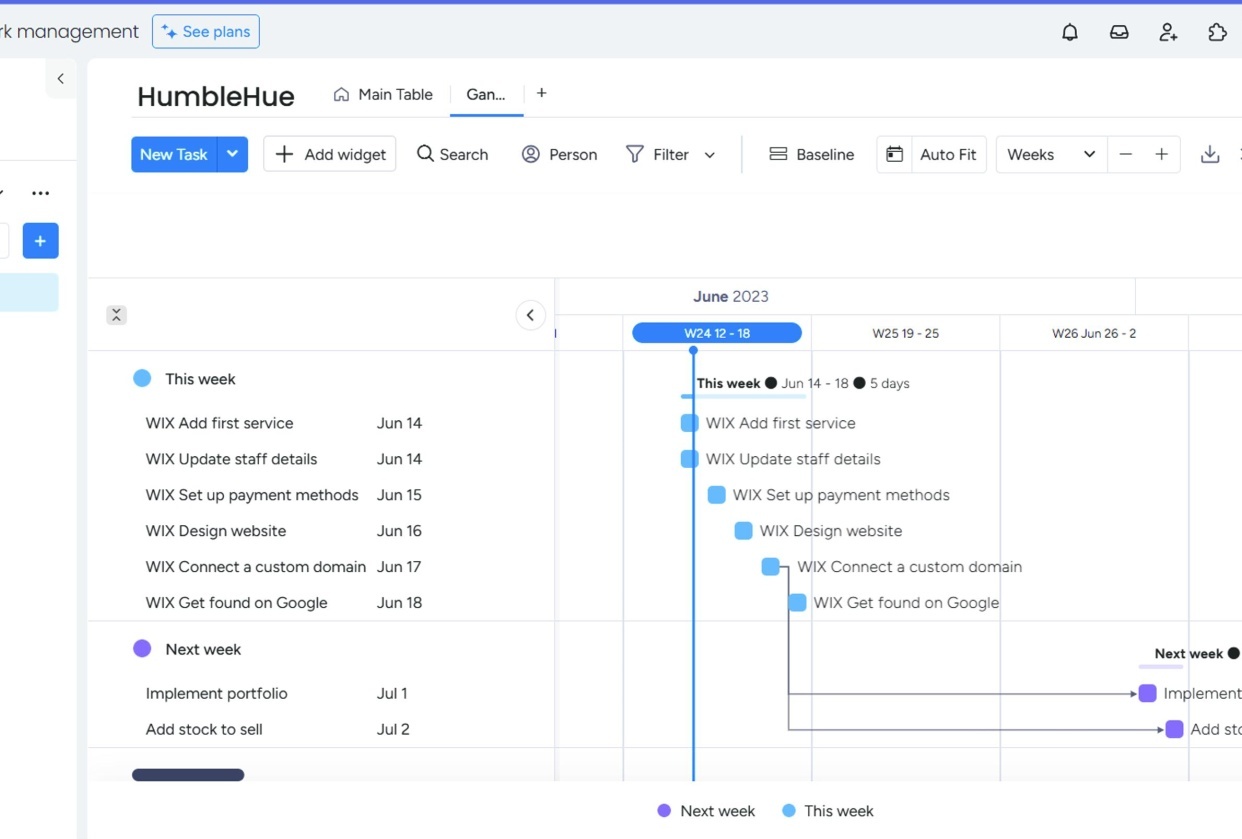Image resolution: width=1242 pixels, height=839 pixels.
Task: Click the Jun 14 date for WIX Add first service
Action: click(400, 423)
